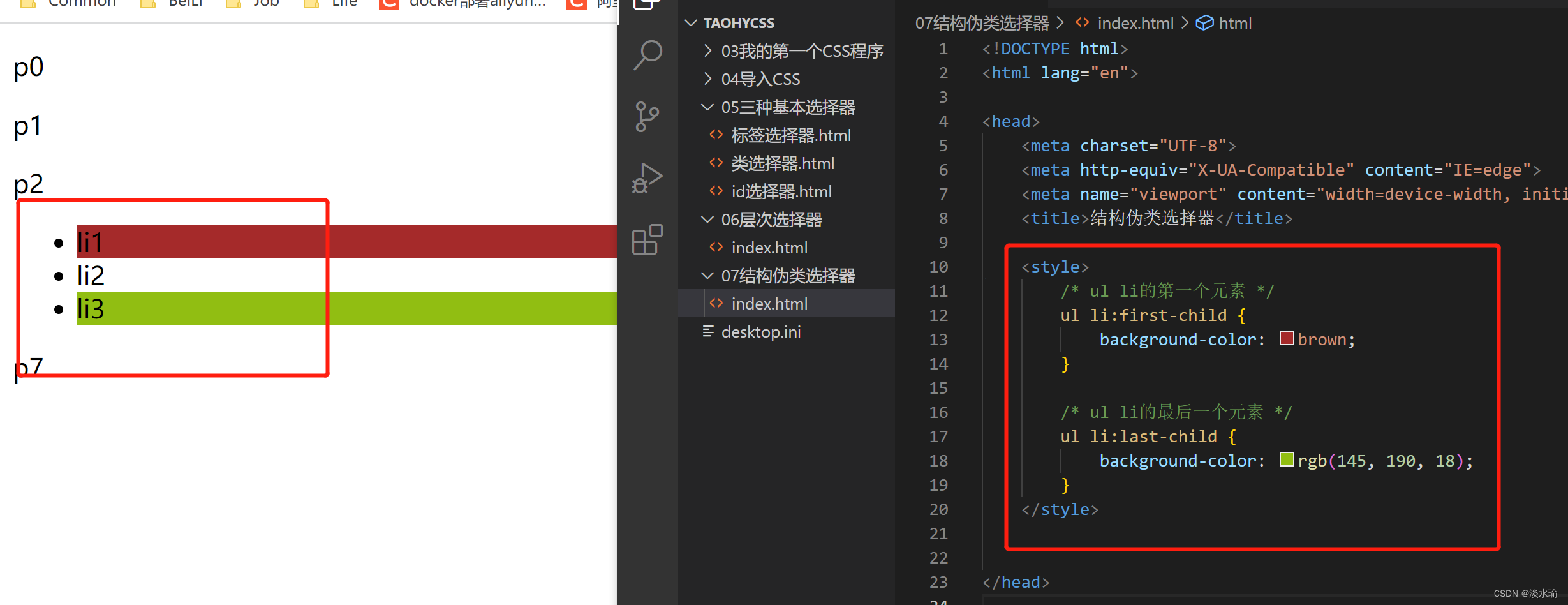Open docker部署aliyun bookmark in browser
The image size is (1568, 605).
[463, 4]
